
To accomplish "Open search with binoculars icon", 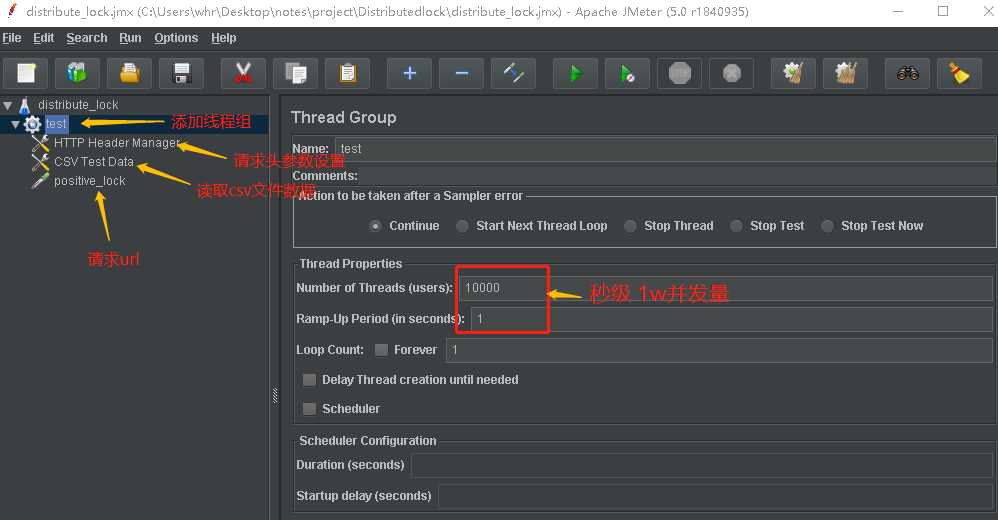I will tap(908, 73).
